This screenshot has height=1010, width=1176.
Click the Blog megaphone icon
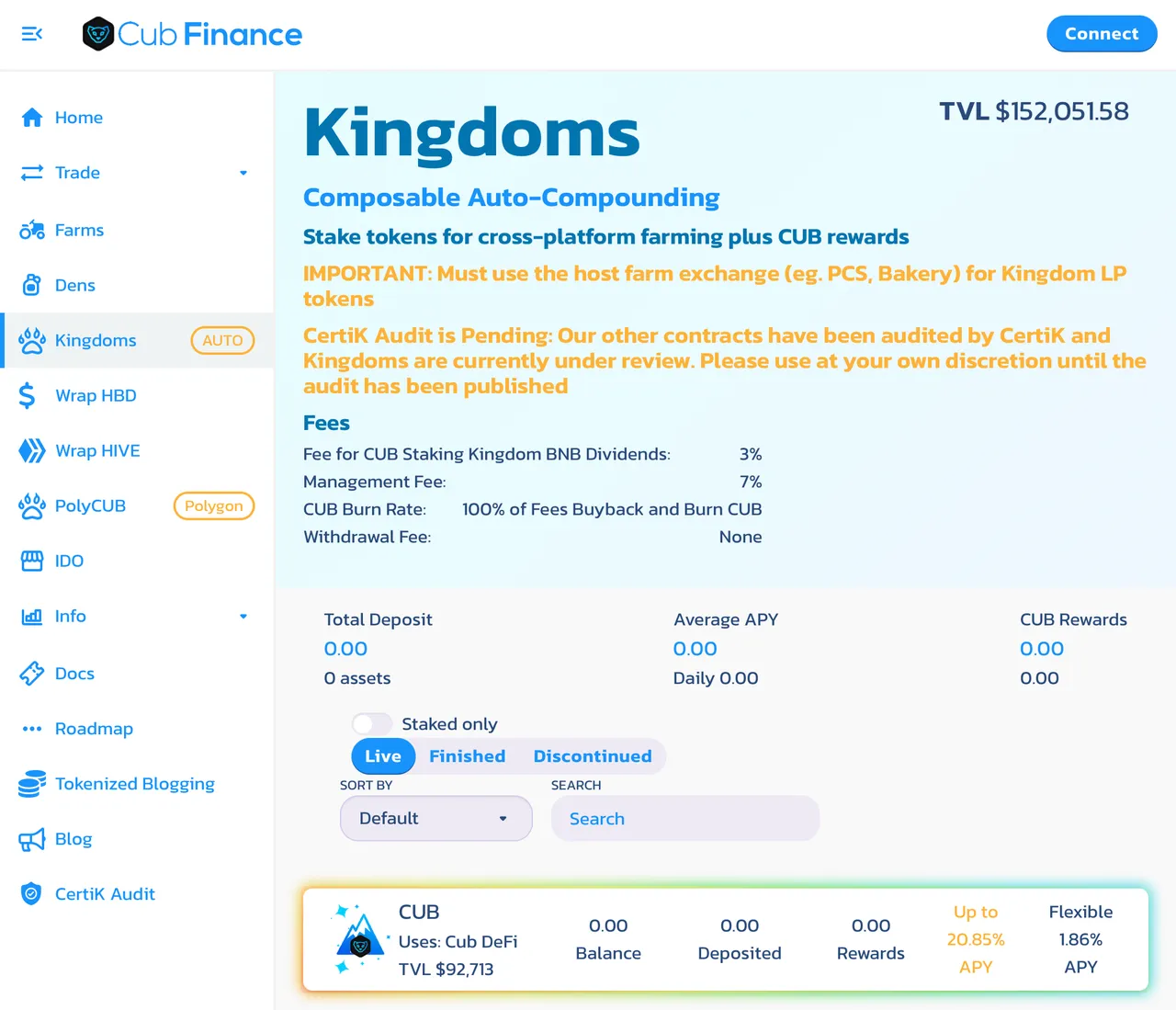(x=32, y=839)
